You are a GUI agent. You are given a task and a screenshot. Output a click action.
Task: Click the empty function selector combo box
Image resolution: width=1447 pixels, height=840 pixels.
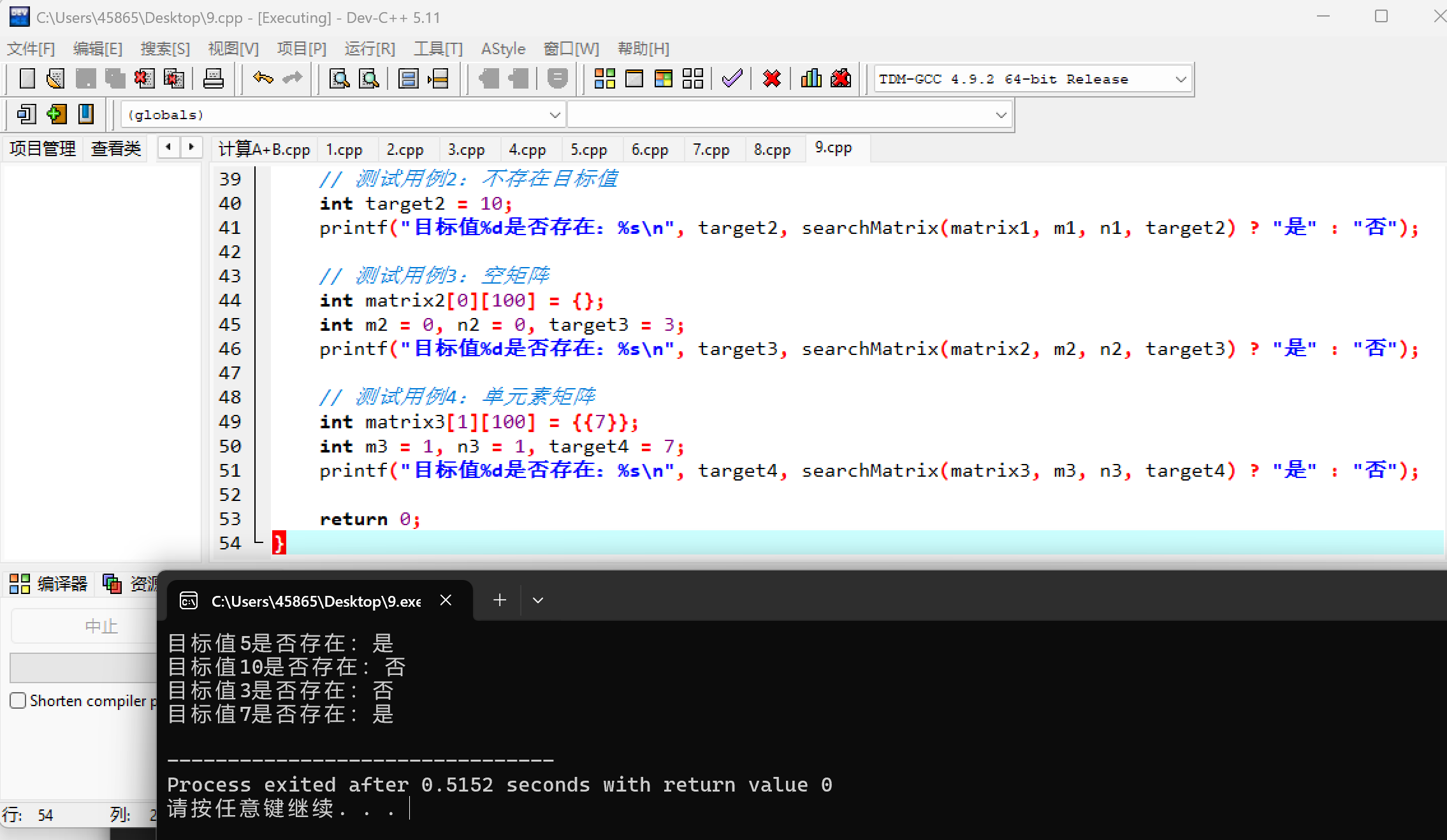click(x=788, y=115)
